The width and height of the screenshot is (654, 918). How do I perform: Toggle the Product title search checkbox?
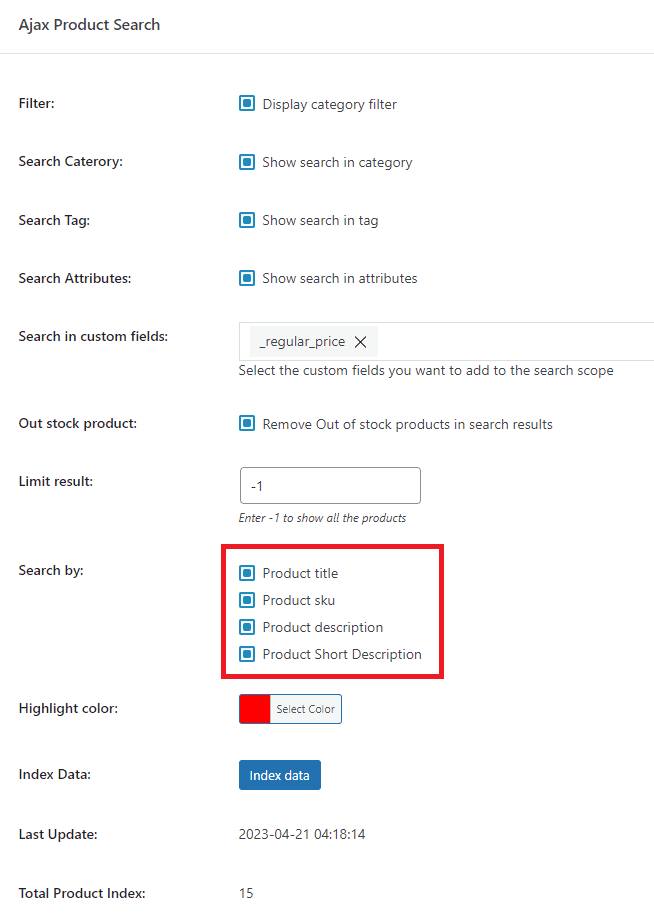coord(247,573)
